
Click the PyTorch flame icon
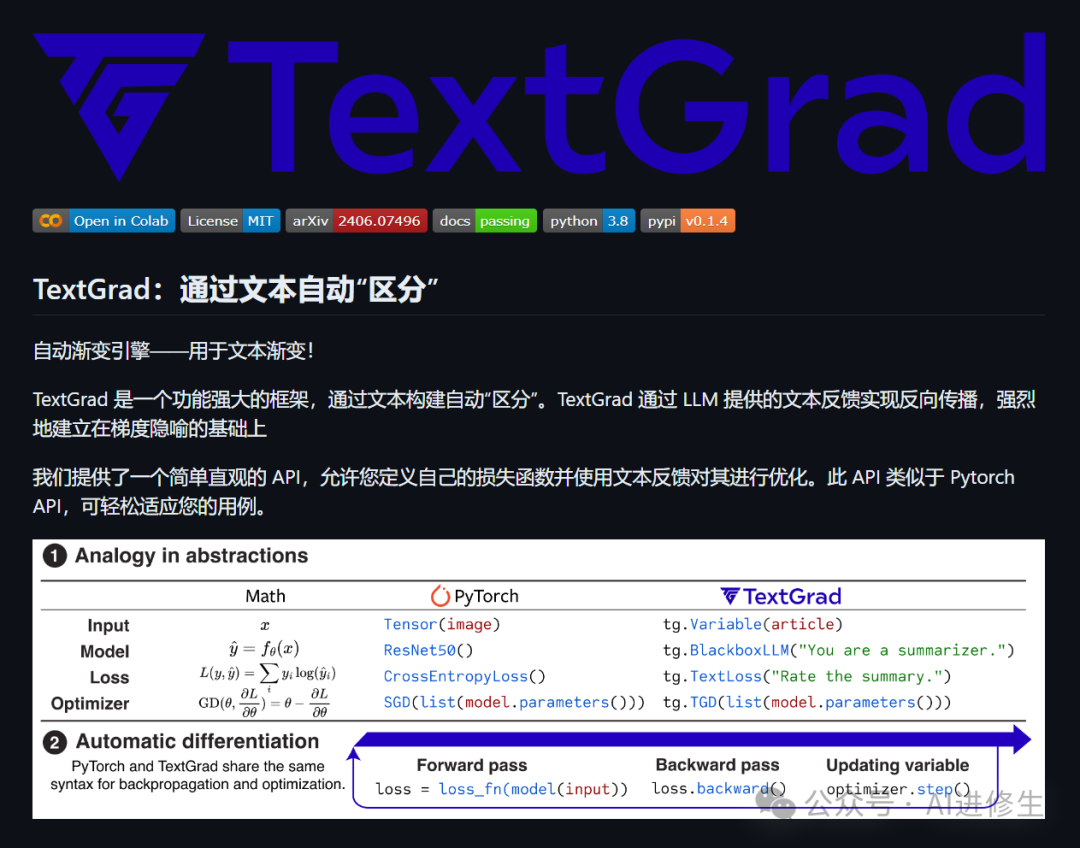coord(440,595)
